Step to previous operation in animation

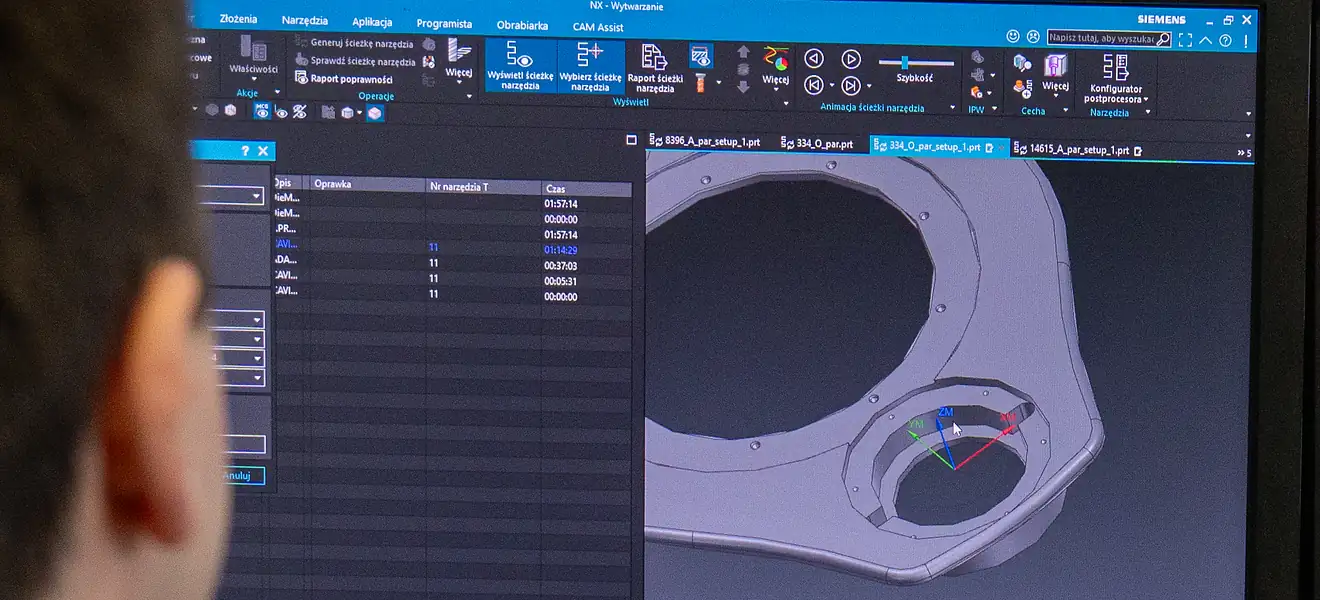pyautogui.click(x=813, y=85)
